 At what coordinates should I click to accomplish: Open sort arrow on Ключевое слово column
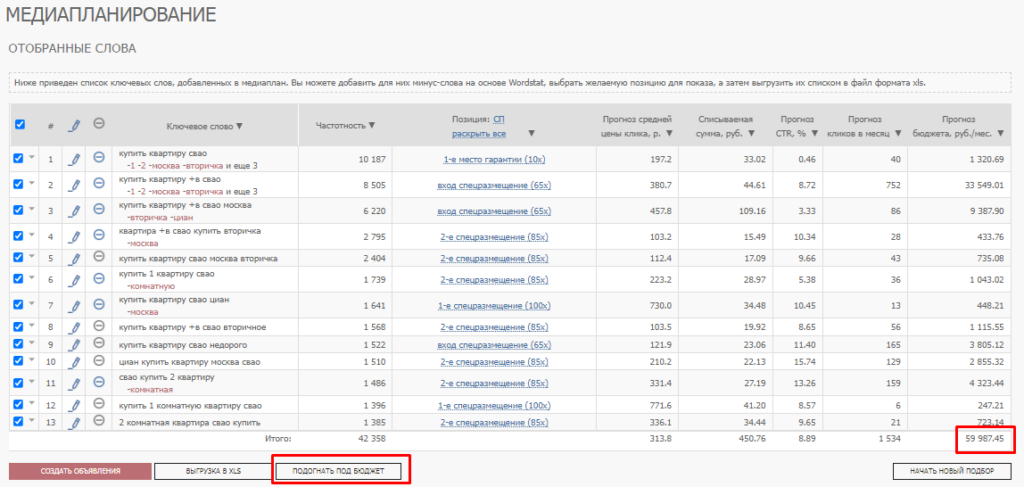[x=239, y=126]
